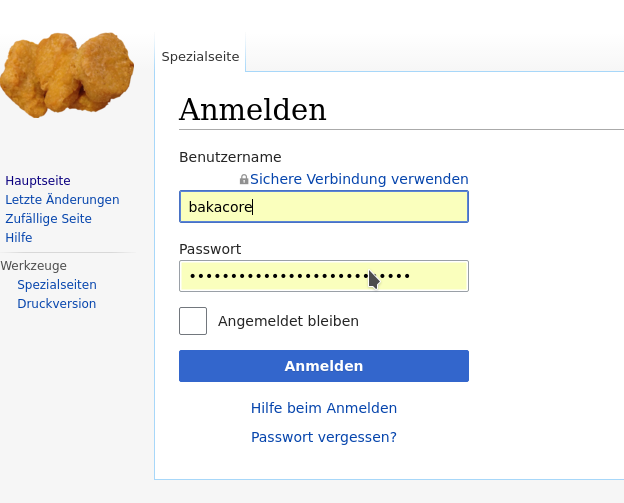Click the Passwort field label

(210, 249)
